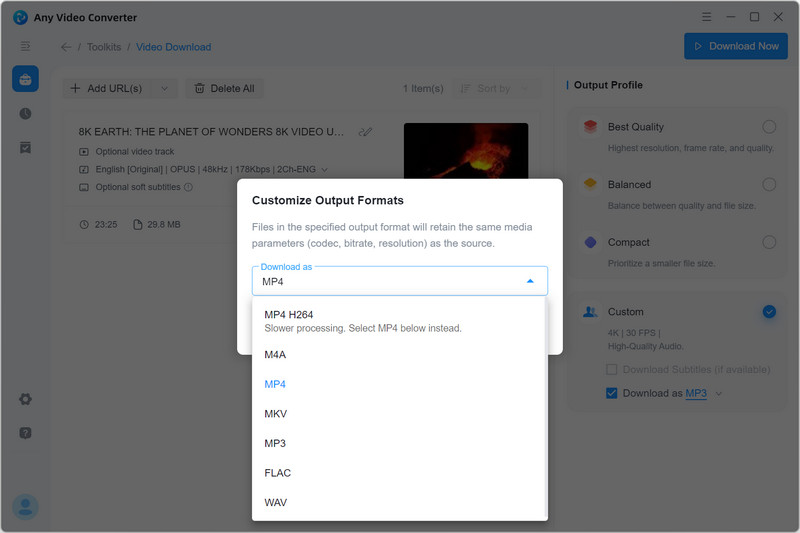Choose MKV from the format list
The height and width of the screenshot is (533, 800).
[x=275, y=414]
